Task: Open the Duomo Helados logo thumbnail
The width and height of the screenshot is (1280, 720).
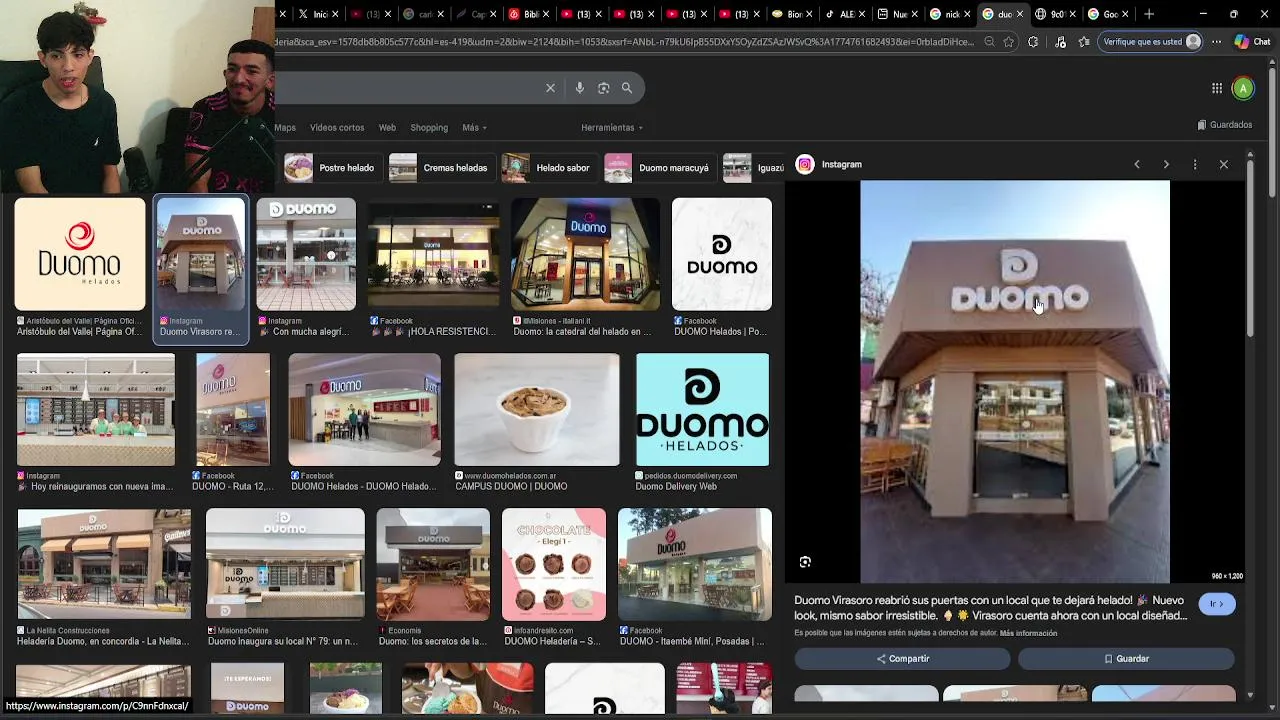Action: click(80, 255)
